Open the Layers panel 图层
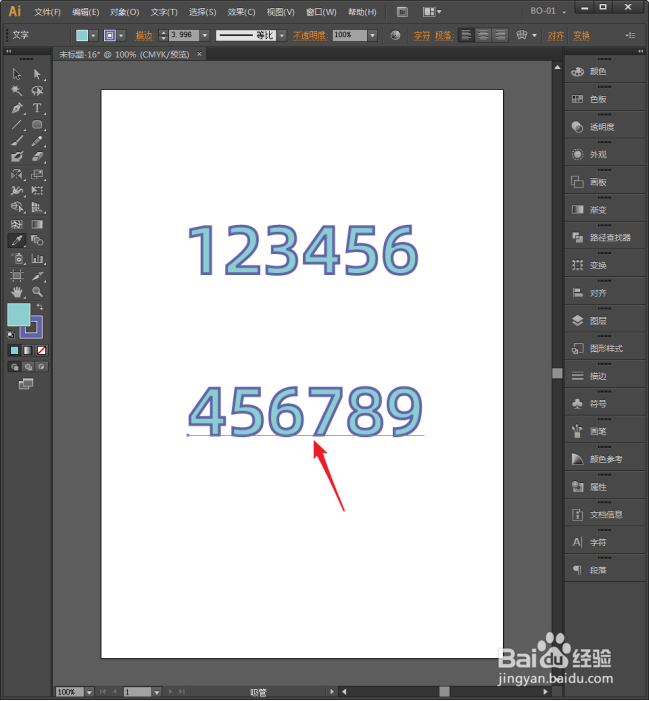The height and width of the screenshot is (701, 649). (x=605, y=321)
